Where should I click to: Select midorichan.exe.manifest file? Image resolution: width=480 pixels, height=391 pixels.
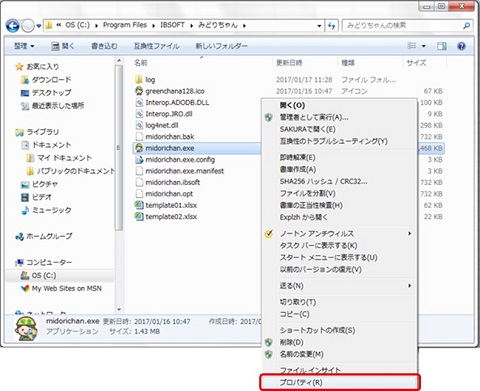coord(185,171)
